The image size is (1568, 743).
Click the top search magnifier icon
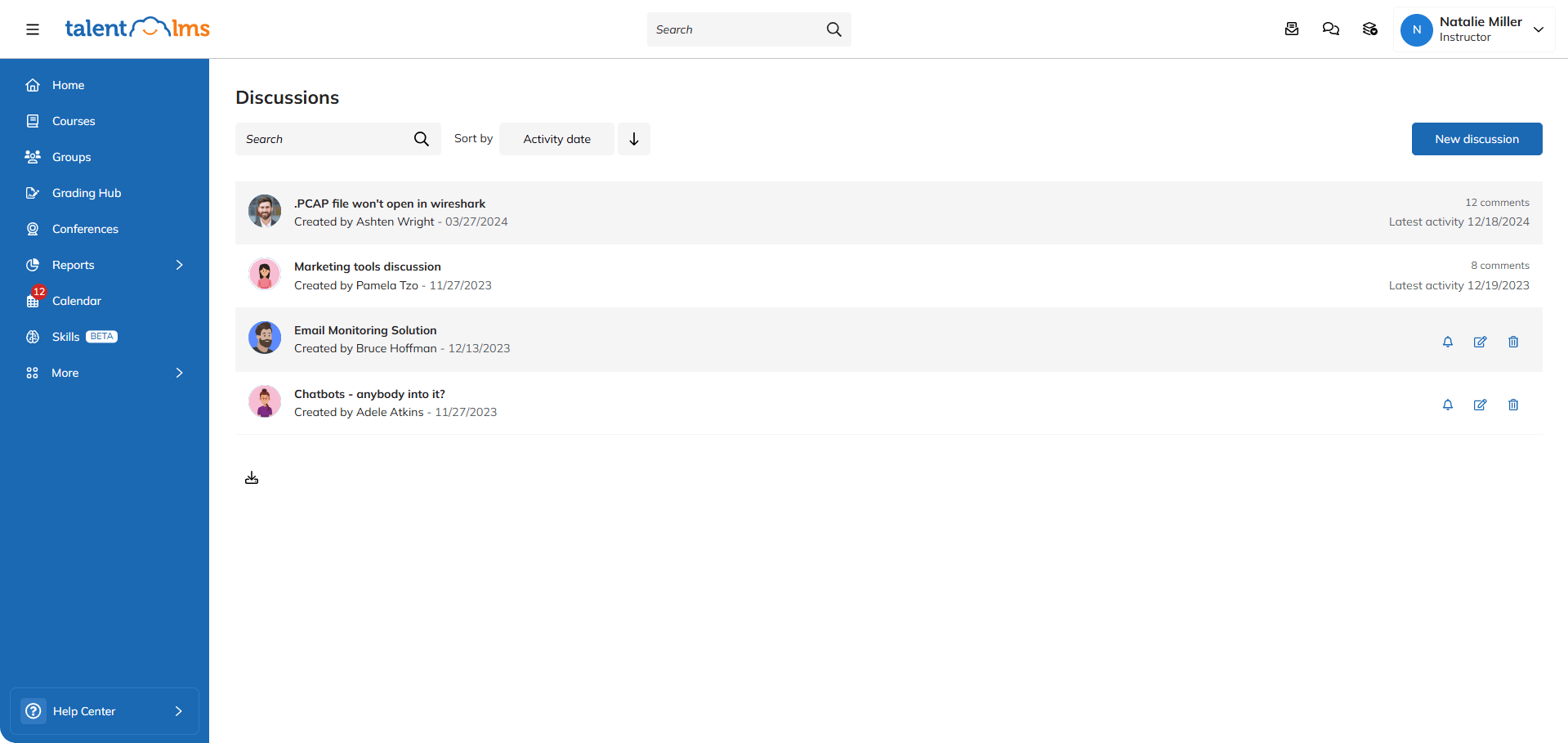833,29
